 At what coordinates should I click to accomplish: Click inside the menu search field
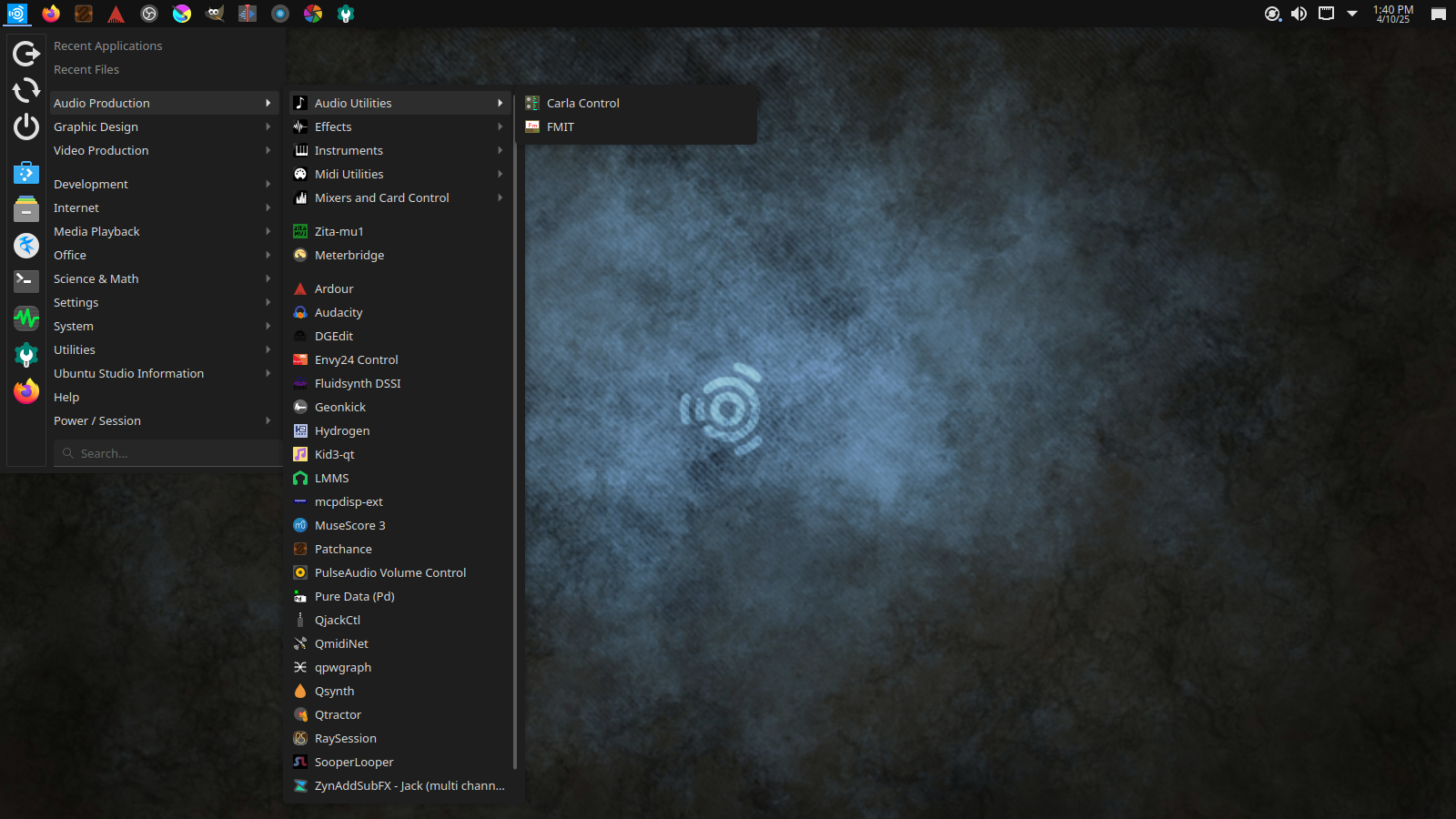coord(167,452)
